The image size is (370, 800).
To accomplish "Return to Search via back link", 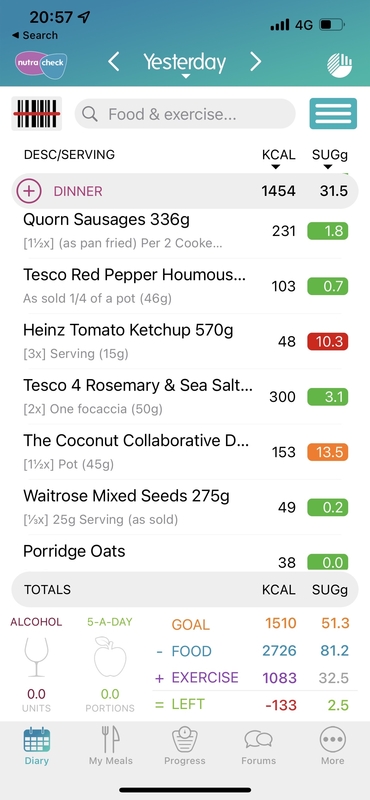I will [35, 36].
